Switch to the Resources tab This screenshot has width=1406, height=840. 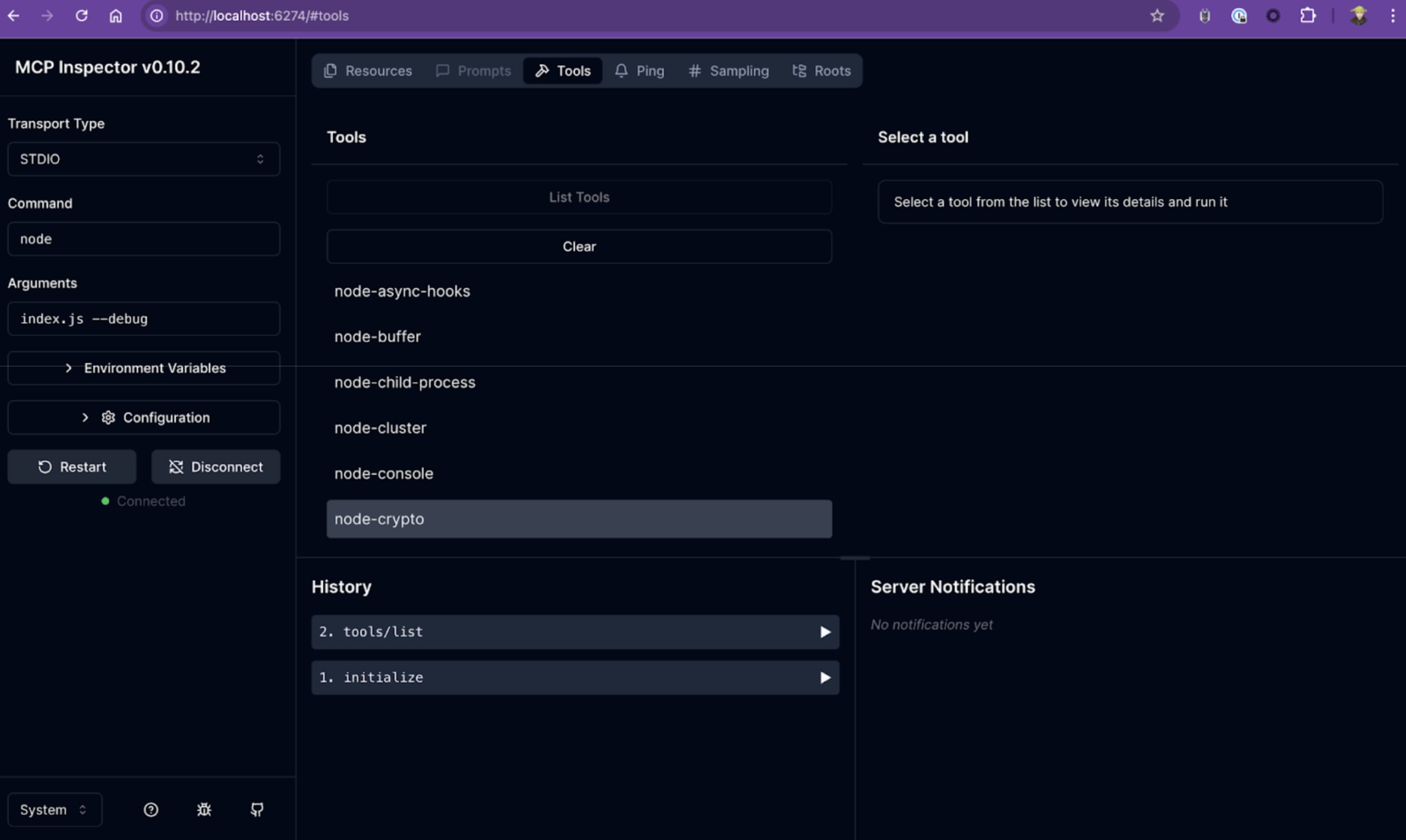pyautogui.click(x=367, y=71)
